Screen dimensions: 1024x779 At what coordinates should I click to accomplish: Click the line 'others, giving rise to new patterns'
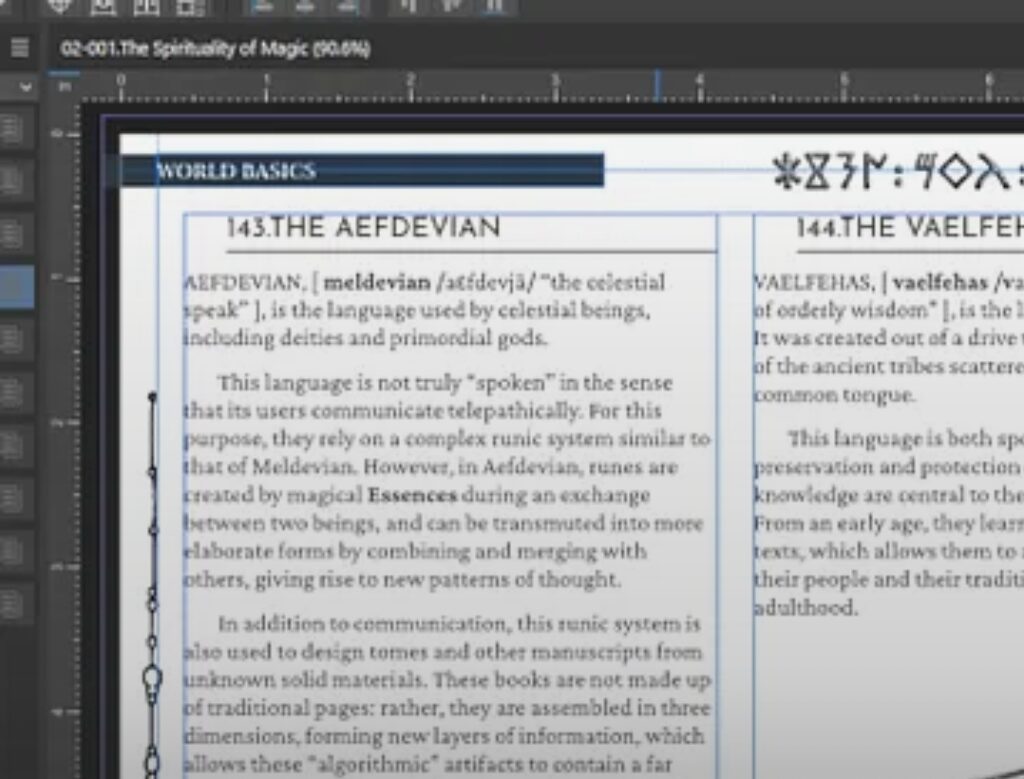[402, 580]
